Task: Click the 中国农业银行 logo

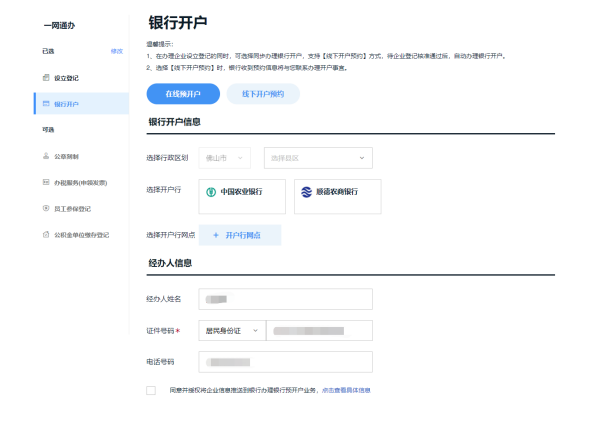Action: tap(211, 192)
